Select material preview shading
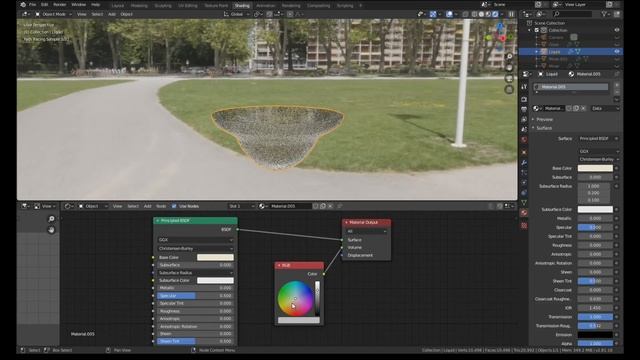The width and height of the screenshot is (640, 360). pos(488,14)
